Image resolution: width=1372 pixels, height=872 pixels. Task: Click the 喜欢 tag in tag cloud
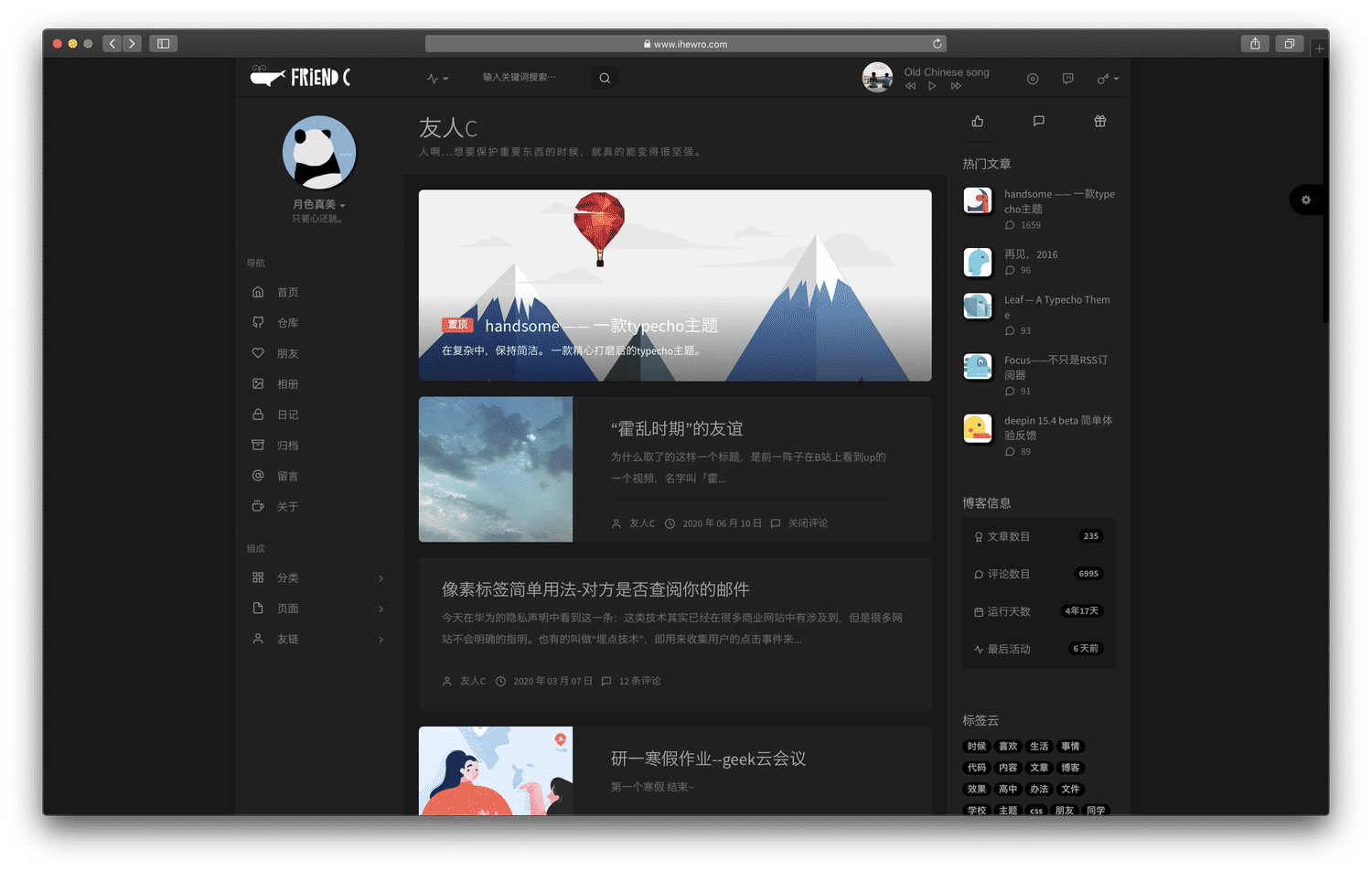[x=1008, y=747]
